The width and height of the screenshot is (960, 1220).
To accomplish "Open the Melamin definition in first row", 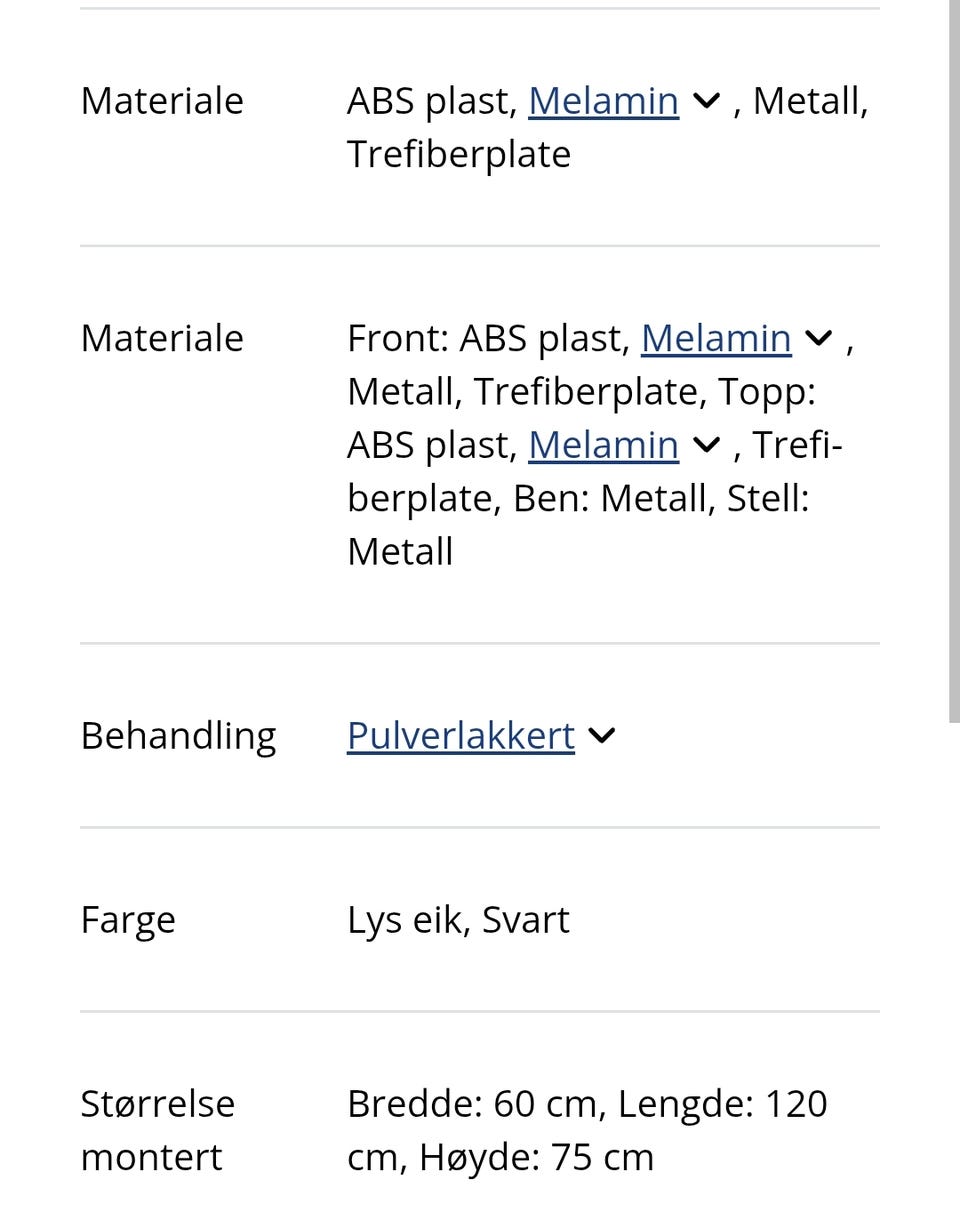I will [602, 100].
